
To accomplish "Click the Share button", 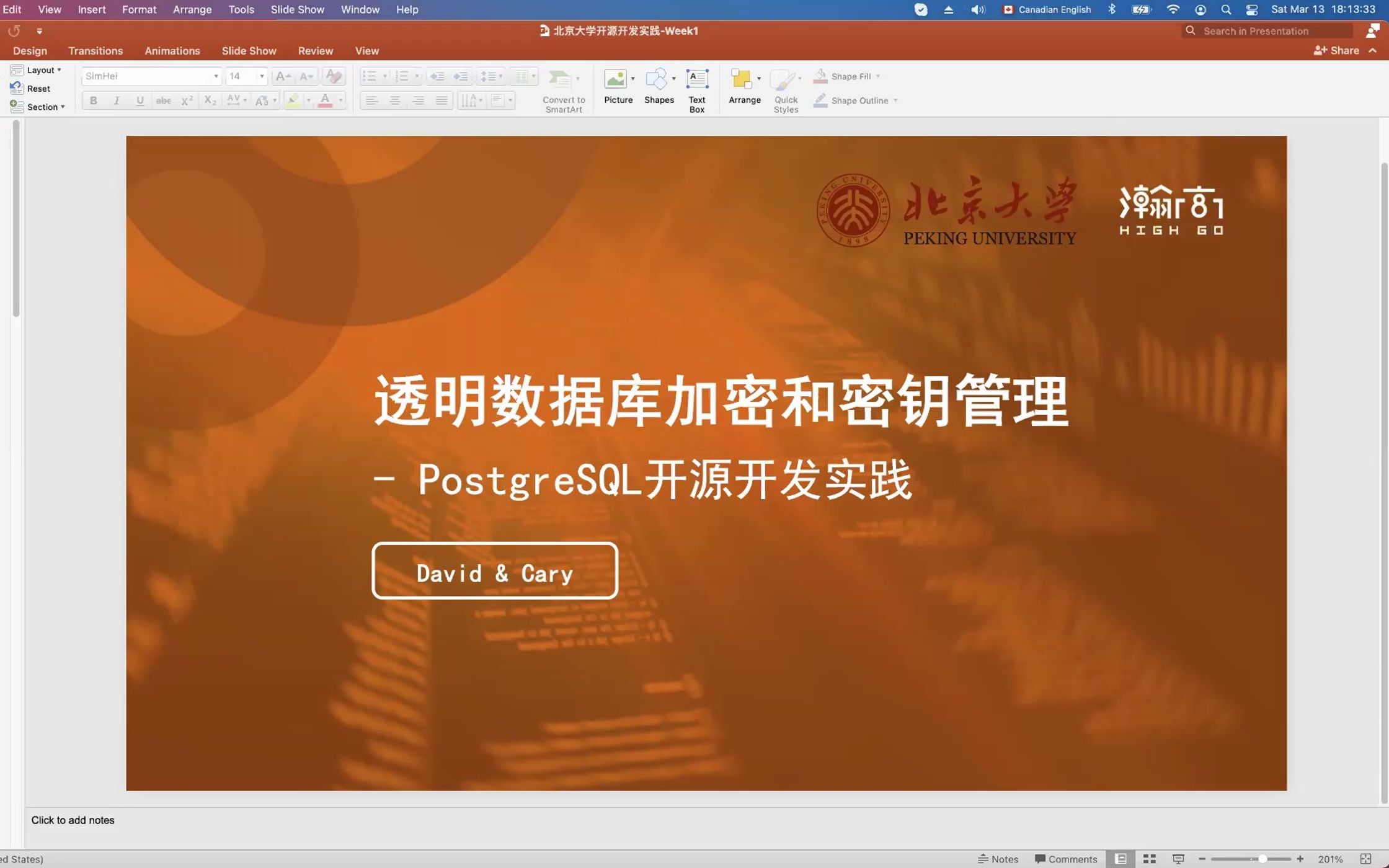I will pyautogui.click(x=1338, y=50).
